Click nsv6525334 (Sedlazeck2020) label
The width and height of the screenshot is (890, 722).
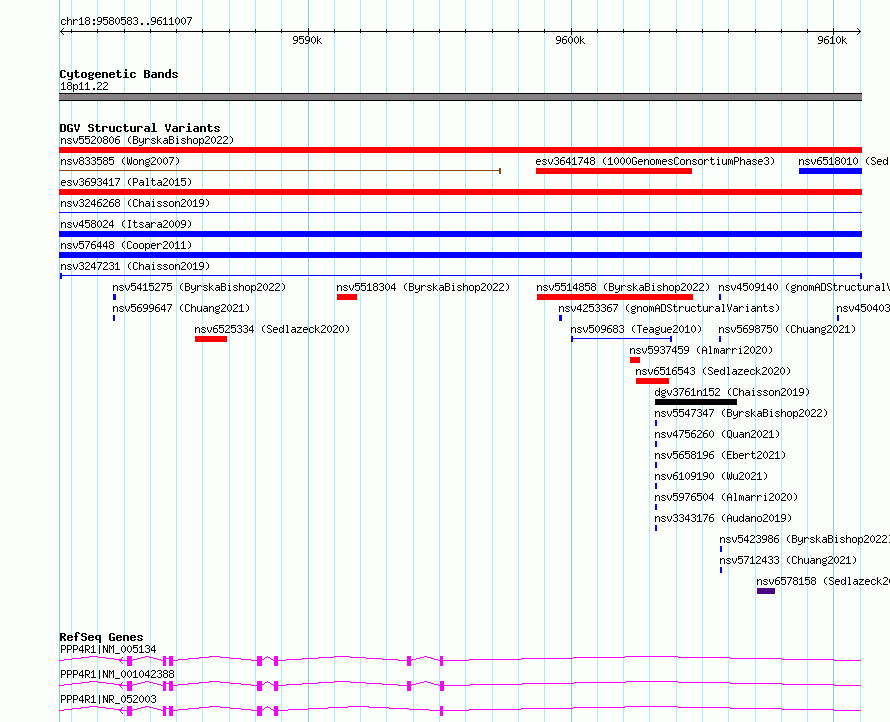[x=272, y=329]
